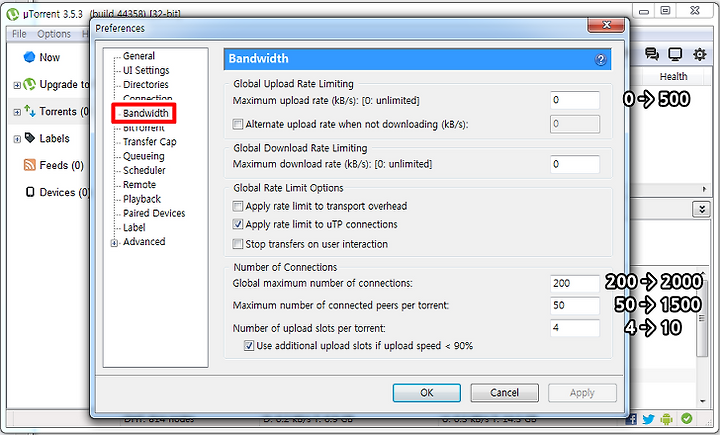Click the Torrents arrows icon in sidebar
The height and width of the screenshot is (435, 720).
click(29, 111)
